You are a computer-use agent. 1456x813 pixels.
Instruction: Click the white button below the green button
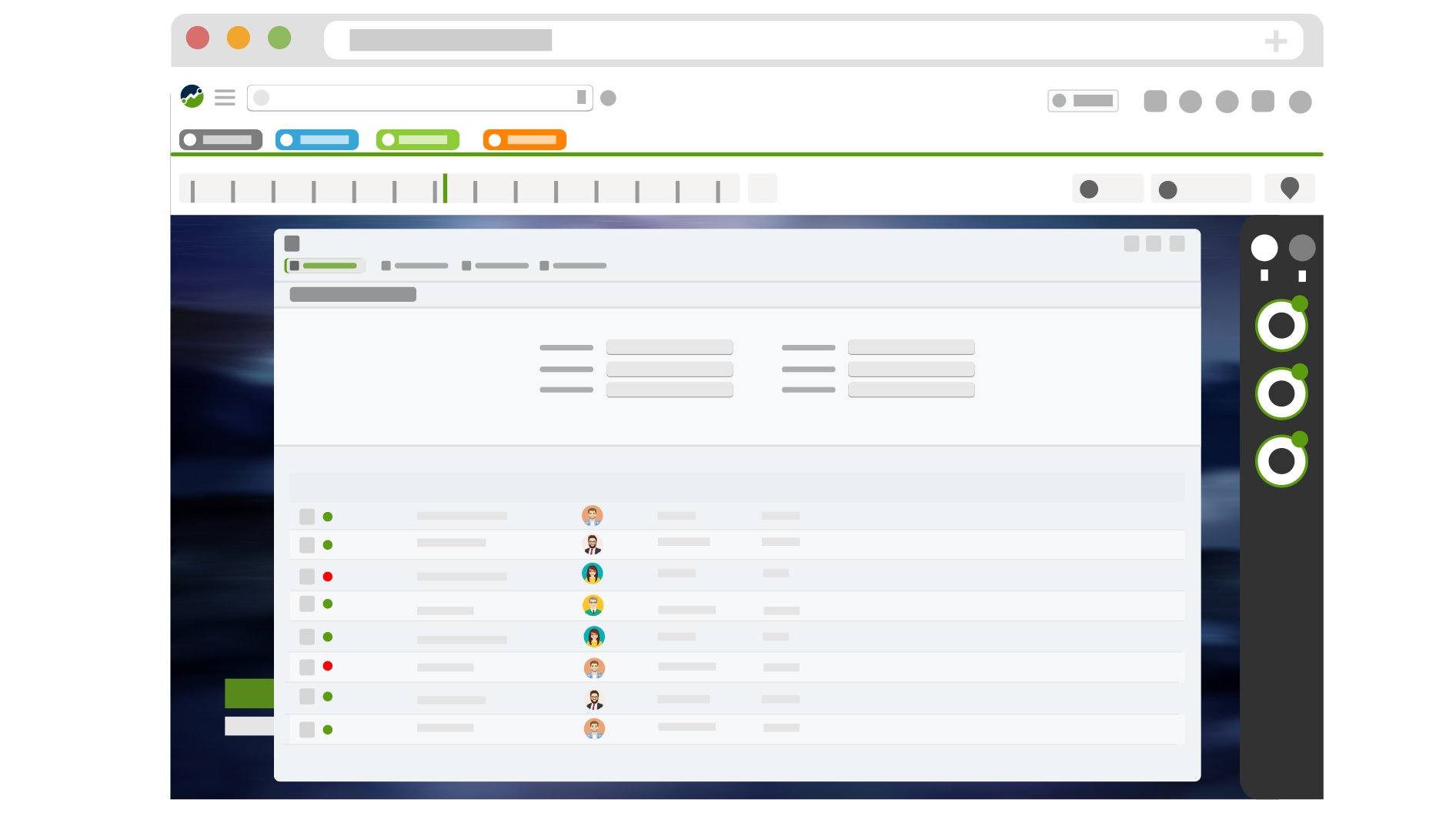pyautogui.click(x=249, y=726)
